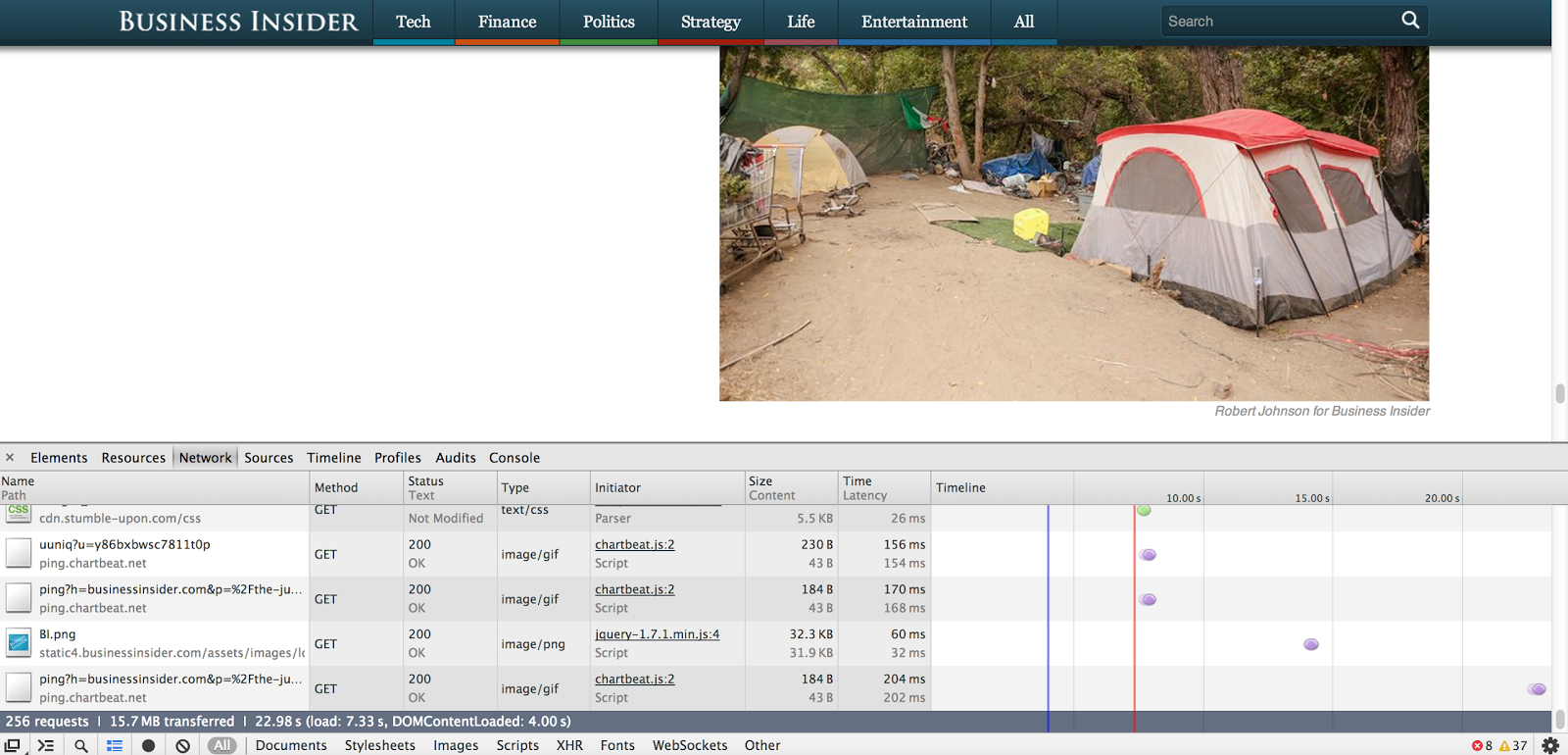Sort by the Name column header
The image size is (1568, 755).
point(155,487)
